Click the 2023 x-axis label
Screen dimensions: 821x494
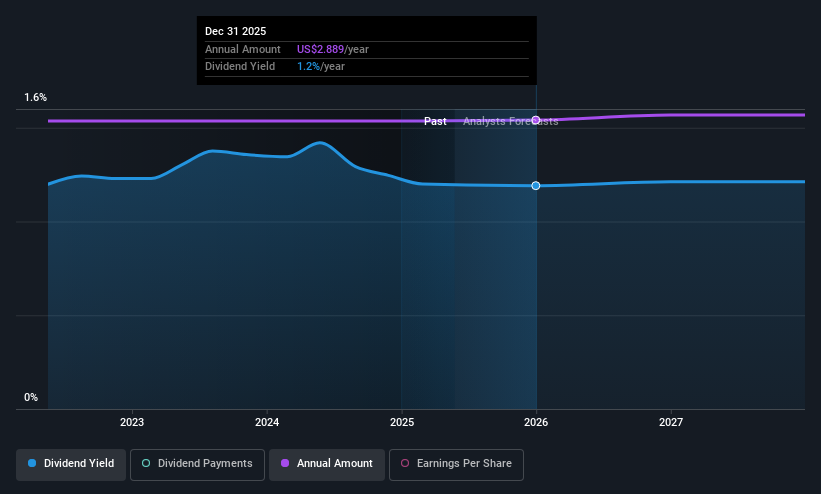(132, 422)
